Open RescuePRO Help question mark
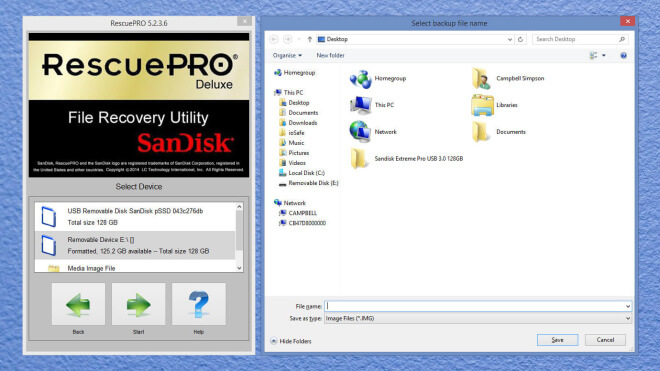660x371 pixels. pos(199,304)
